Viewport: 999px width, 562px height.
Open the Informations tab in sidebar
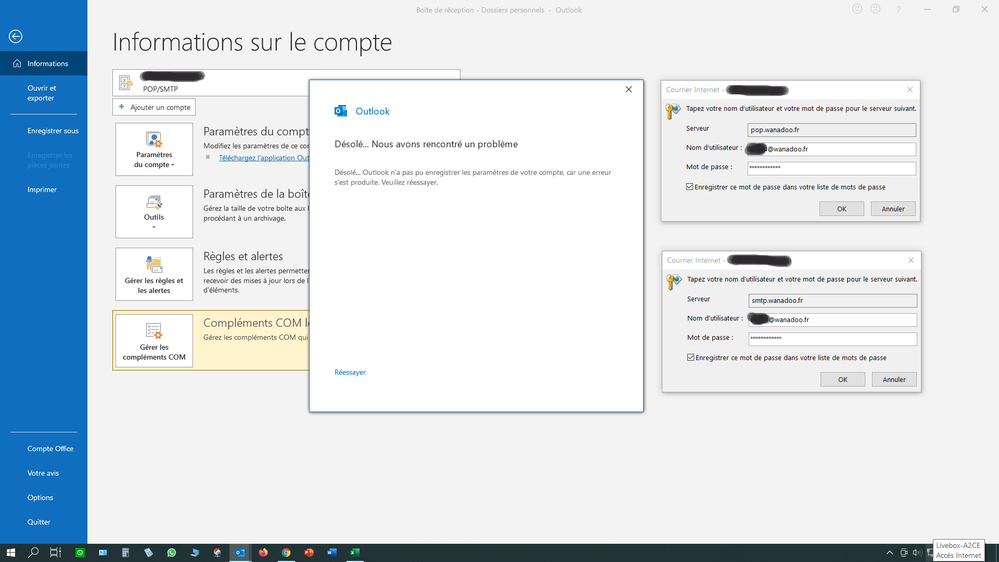tap(43, 63)
